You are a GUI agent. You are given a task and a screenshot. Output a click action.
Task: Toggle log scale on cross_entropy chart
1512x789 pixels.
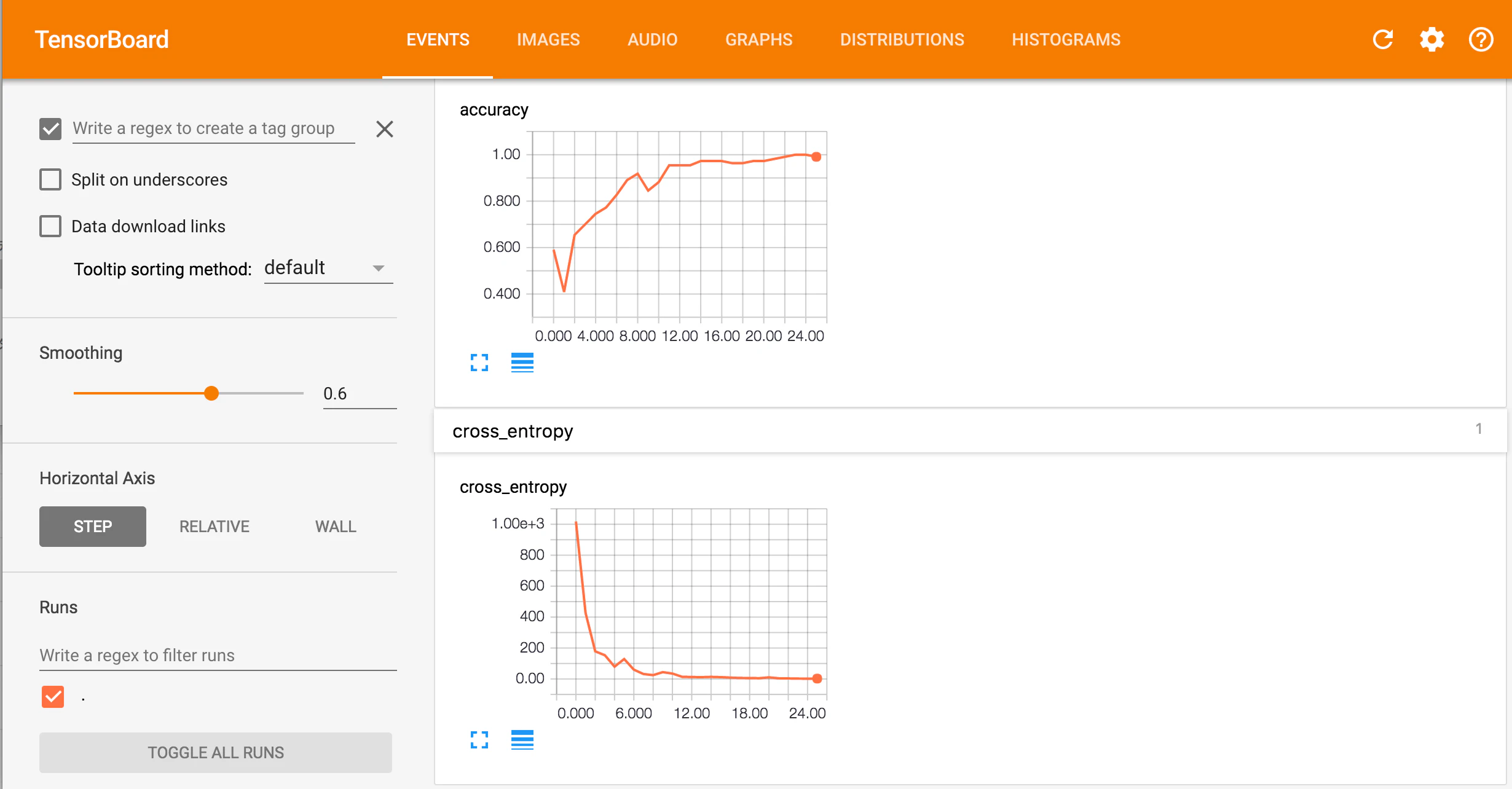(522, 740)
